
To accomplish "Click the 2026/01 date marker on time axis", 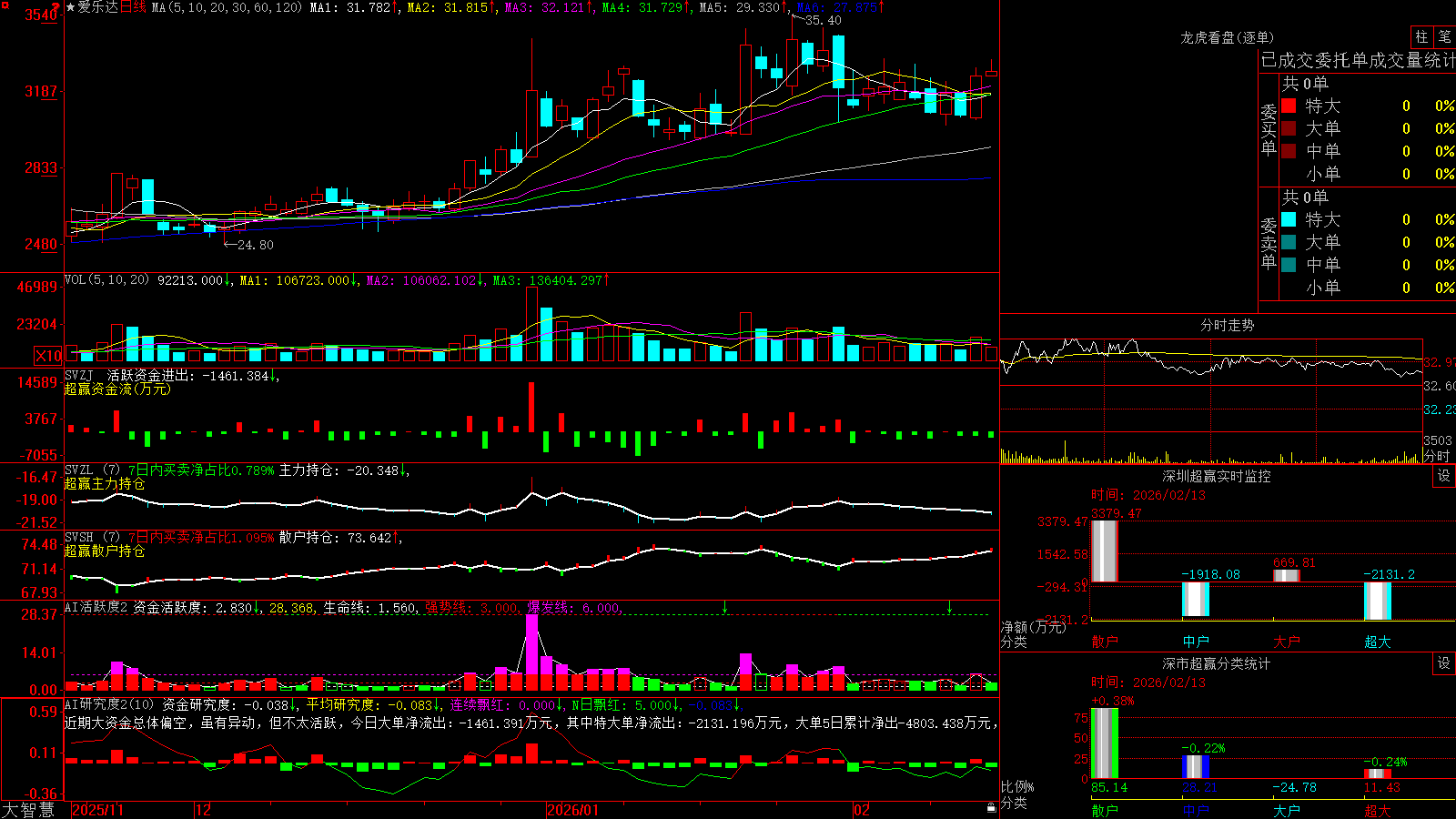I will tap(573, 810).
